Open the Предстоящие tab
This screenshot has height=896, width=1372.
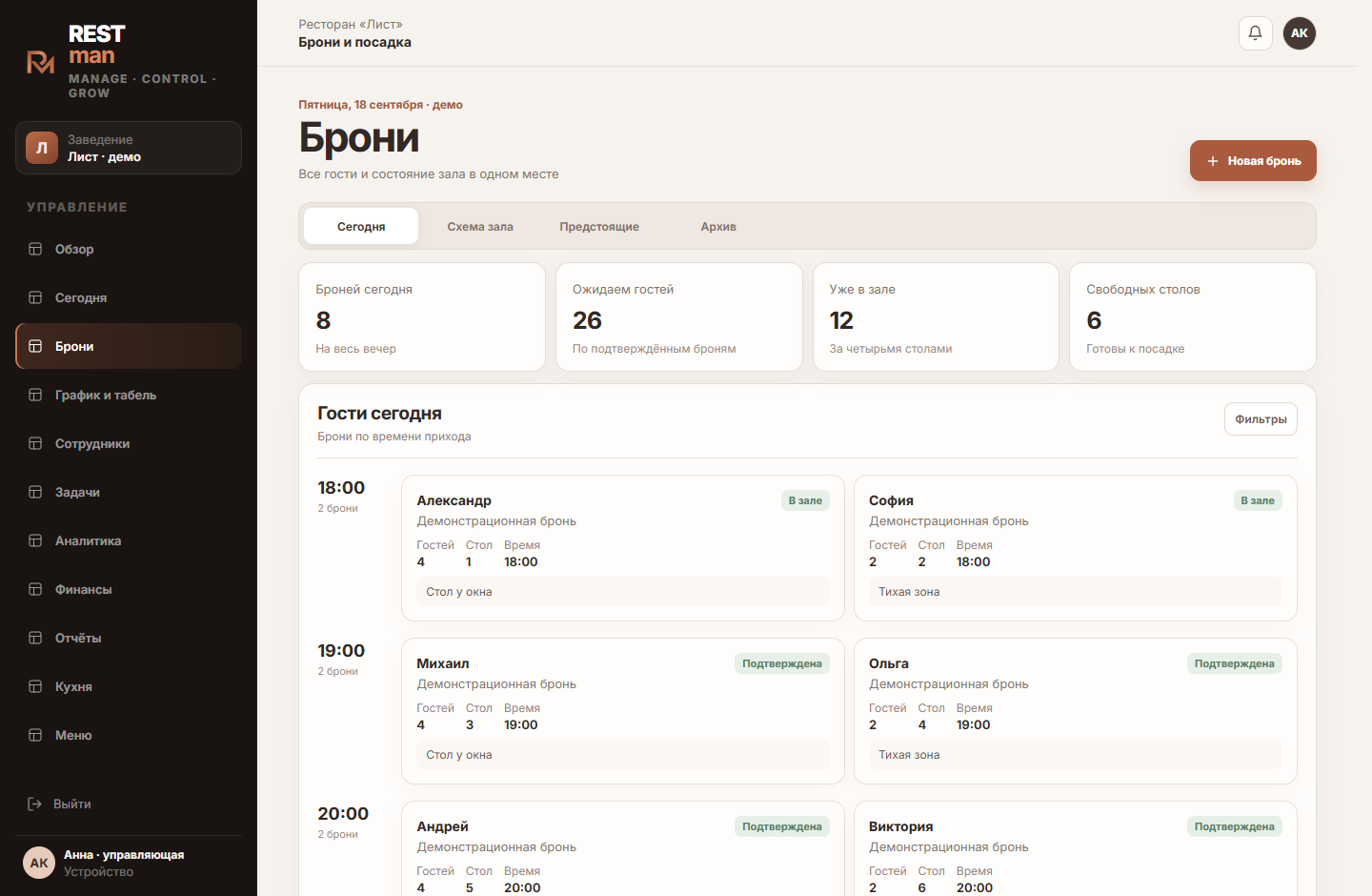(599, 226)
